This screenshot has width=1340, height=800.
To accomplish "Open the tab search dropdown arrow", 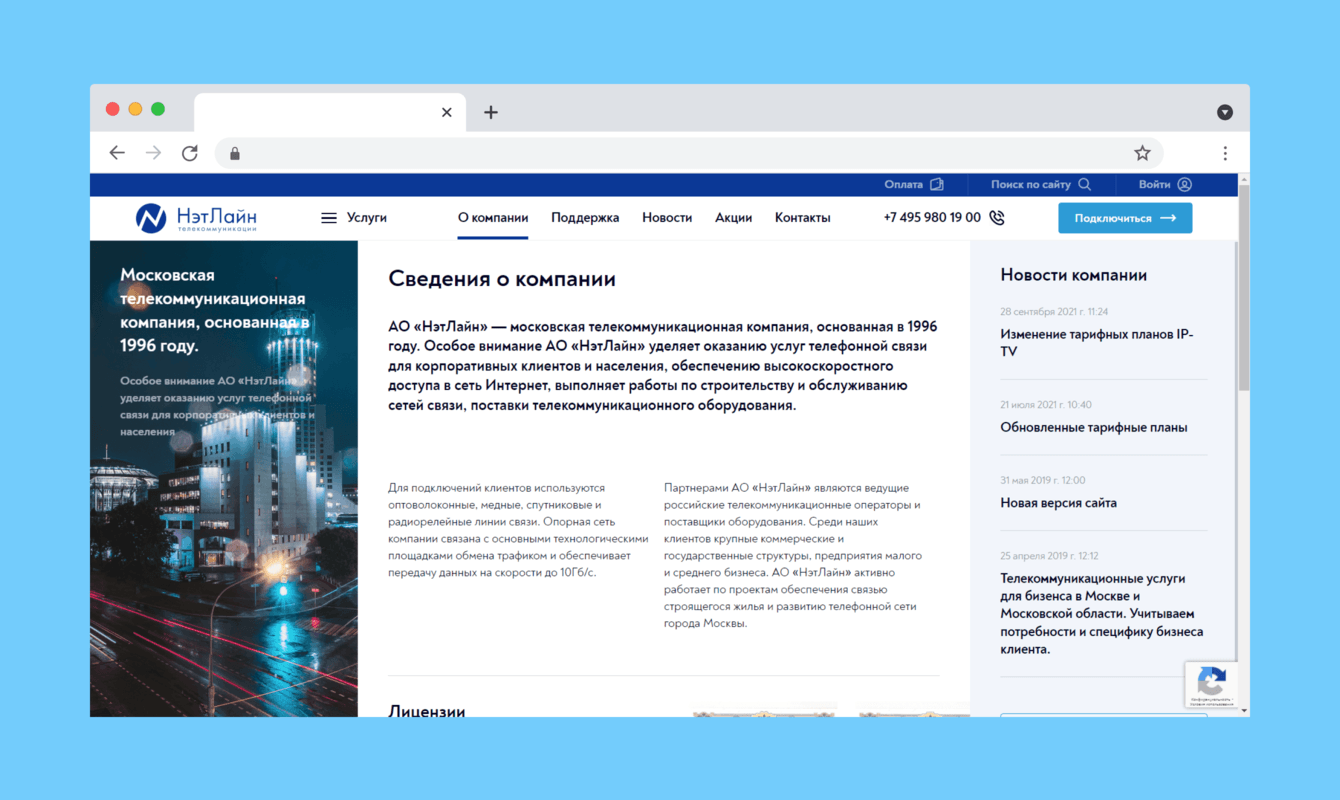I will point(1225,112).
